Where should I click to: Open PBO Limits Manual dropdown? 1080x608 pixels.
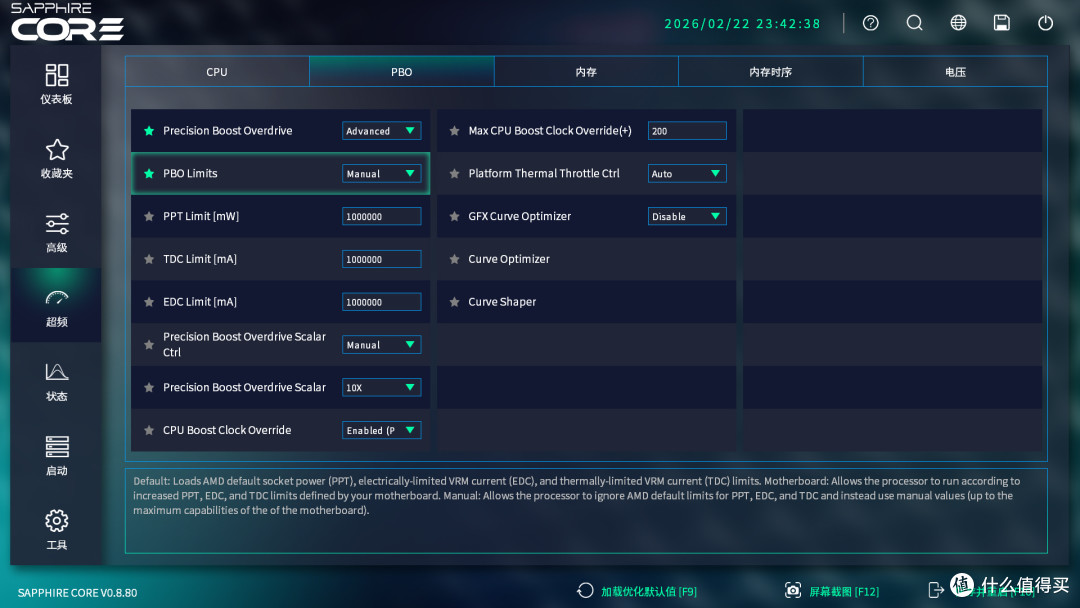pos(382,174)
